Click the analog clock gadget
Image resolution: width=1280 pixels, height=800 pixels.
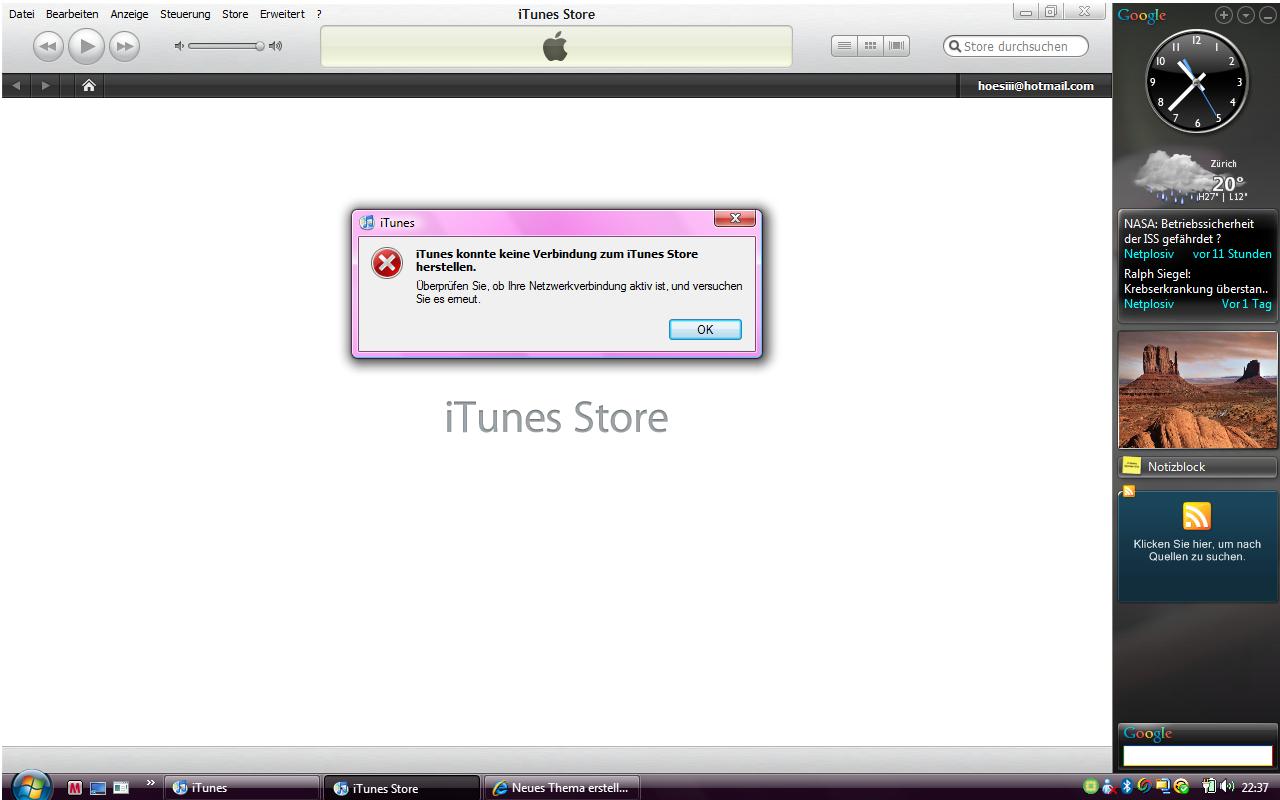click(x=1197, y=81)
